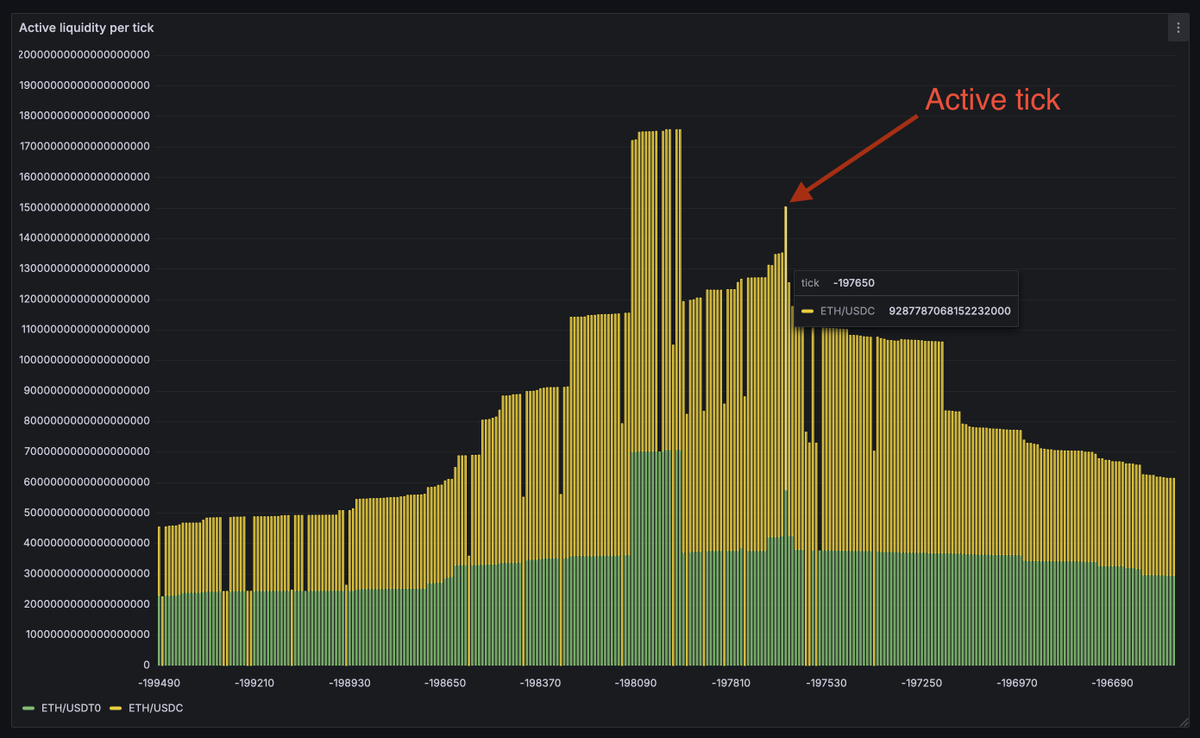Click the x-axis label -199210
Viewport: 1200px width, 738px height.
256,683
